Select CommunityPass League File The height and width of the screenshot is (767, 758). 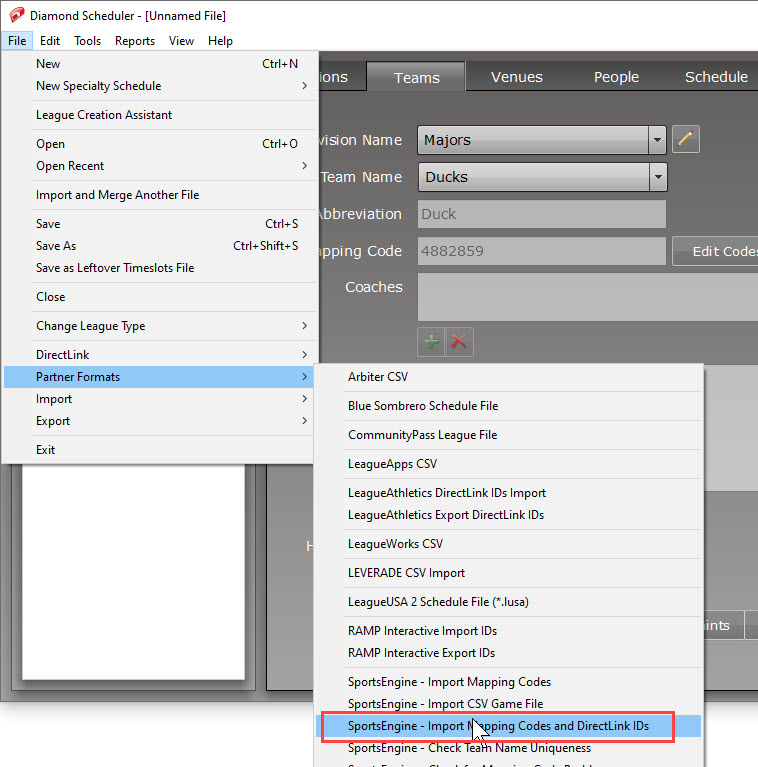[x=509, y=435]
